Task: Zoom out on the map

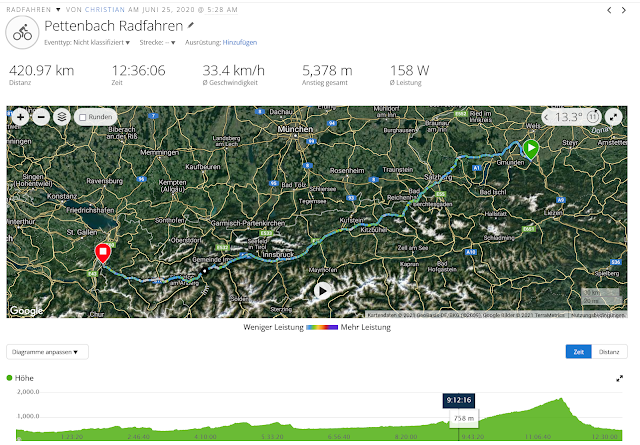Action: 41,118
